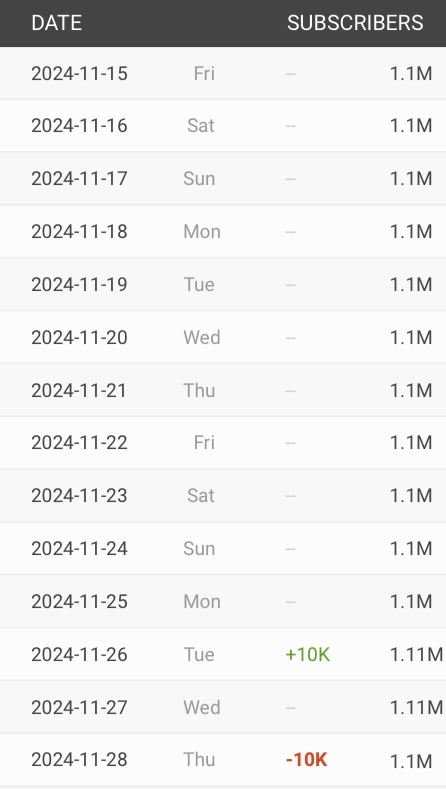Select the 2024-11-16 date entry
Screen dimensions: 446x789
(x=80, y=126)
